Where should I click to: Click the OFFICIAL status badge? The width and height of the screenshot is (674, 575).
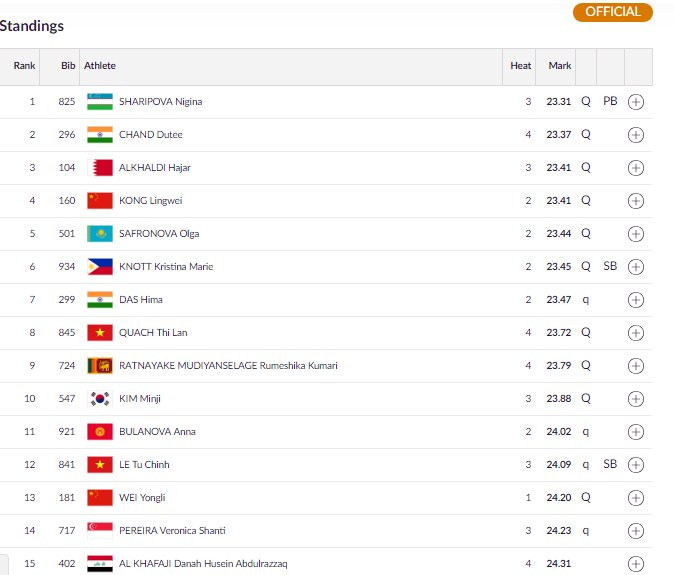point(612,12)
